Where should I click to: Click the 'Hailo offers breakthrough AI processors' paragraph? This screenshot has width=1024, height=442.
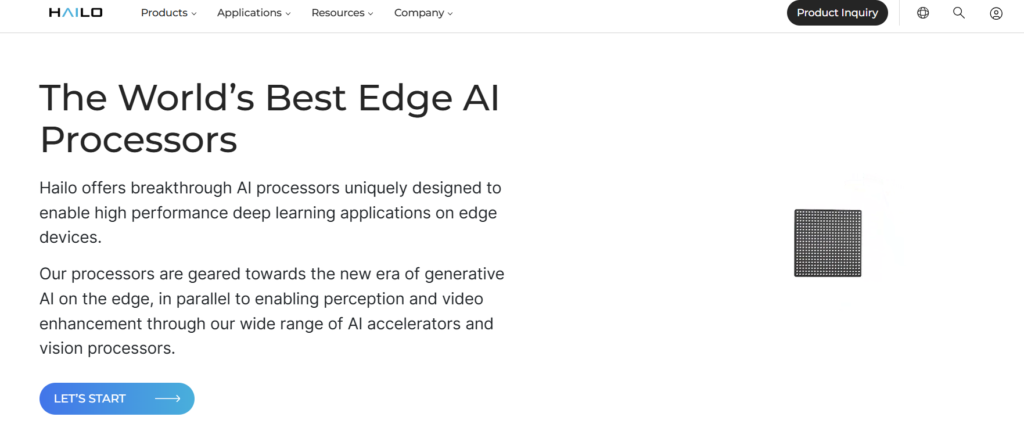tap(270, 212)
